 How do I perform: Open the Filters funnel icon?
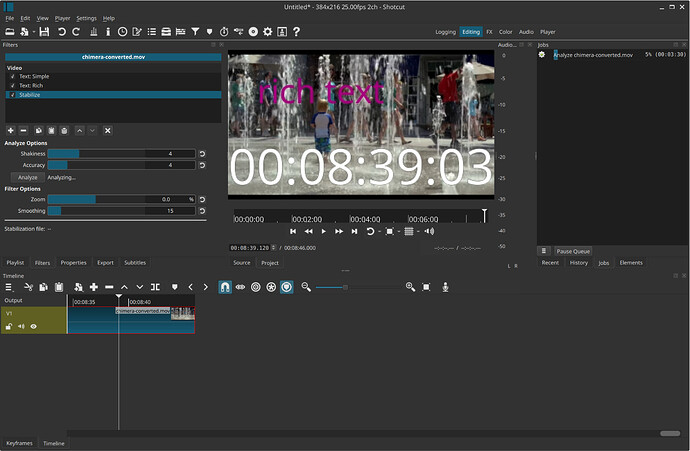pyautogui.click(x=195, y=32)
